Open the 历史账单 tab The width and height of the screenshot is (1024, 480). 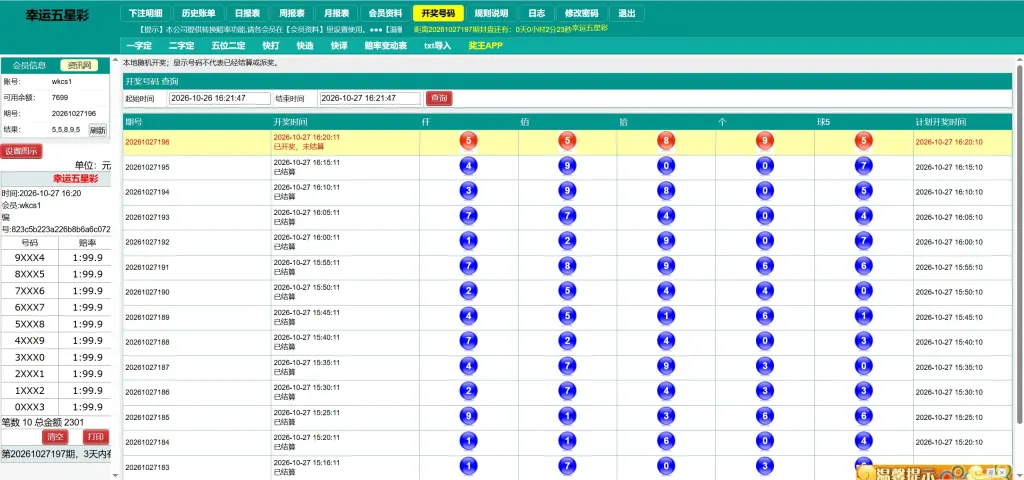tap(199, 13)
